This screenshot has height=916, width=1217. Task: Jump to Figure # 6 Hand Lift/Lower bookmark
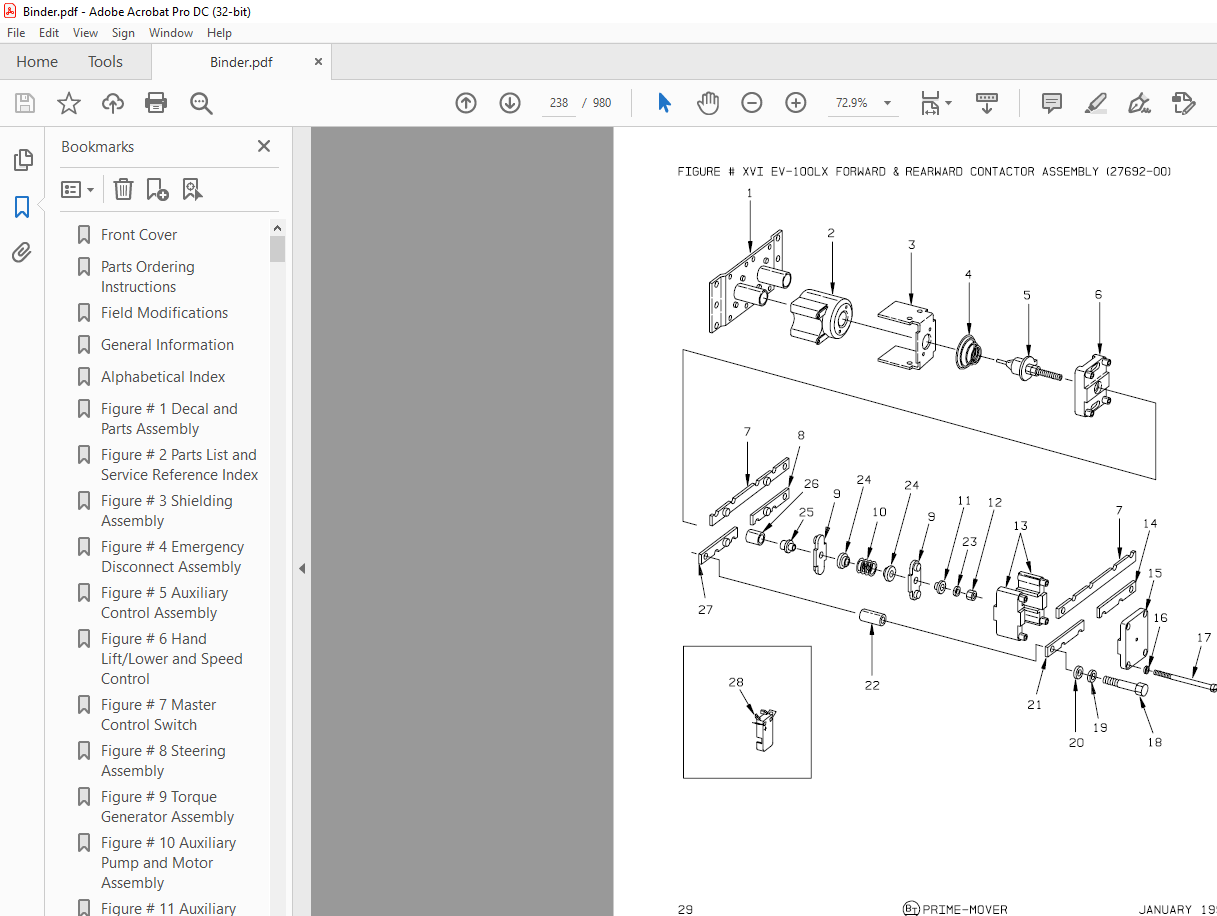point(171,659)
